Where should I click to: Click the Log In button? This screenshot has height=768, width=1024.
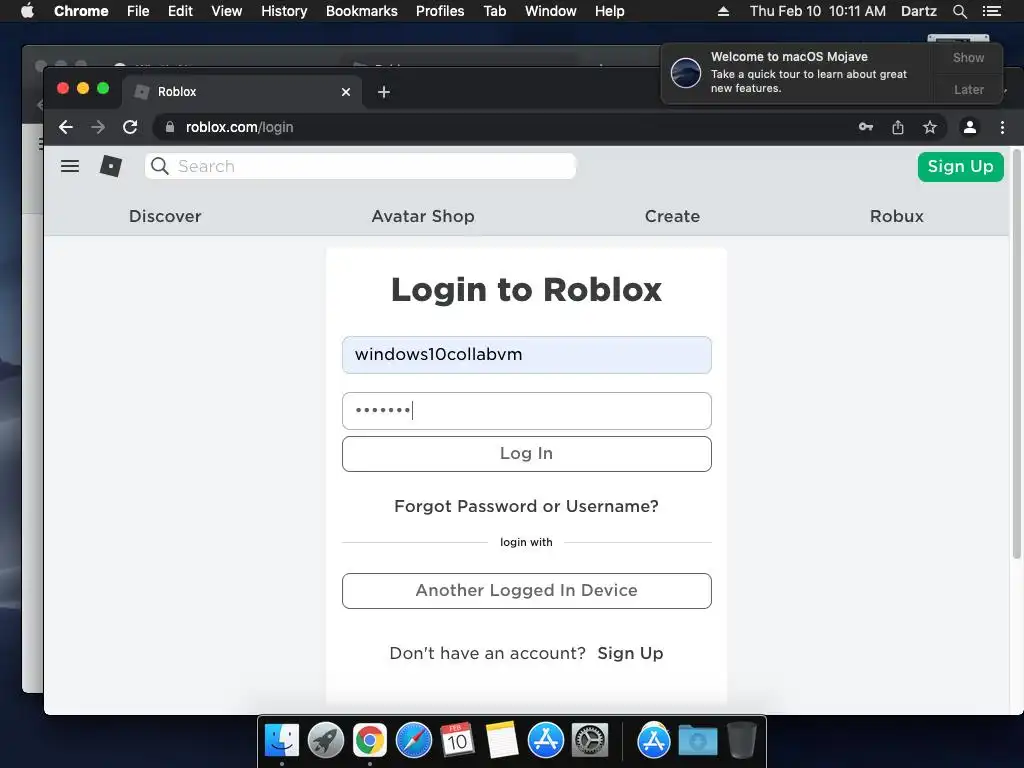coord(526,454)
